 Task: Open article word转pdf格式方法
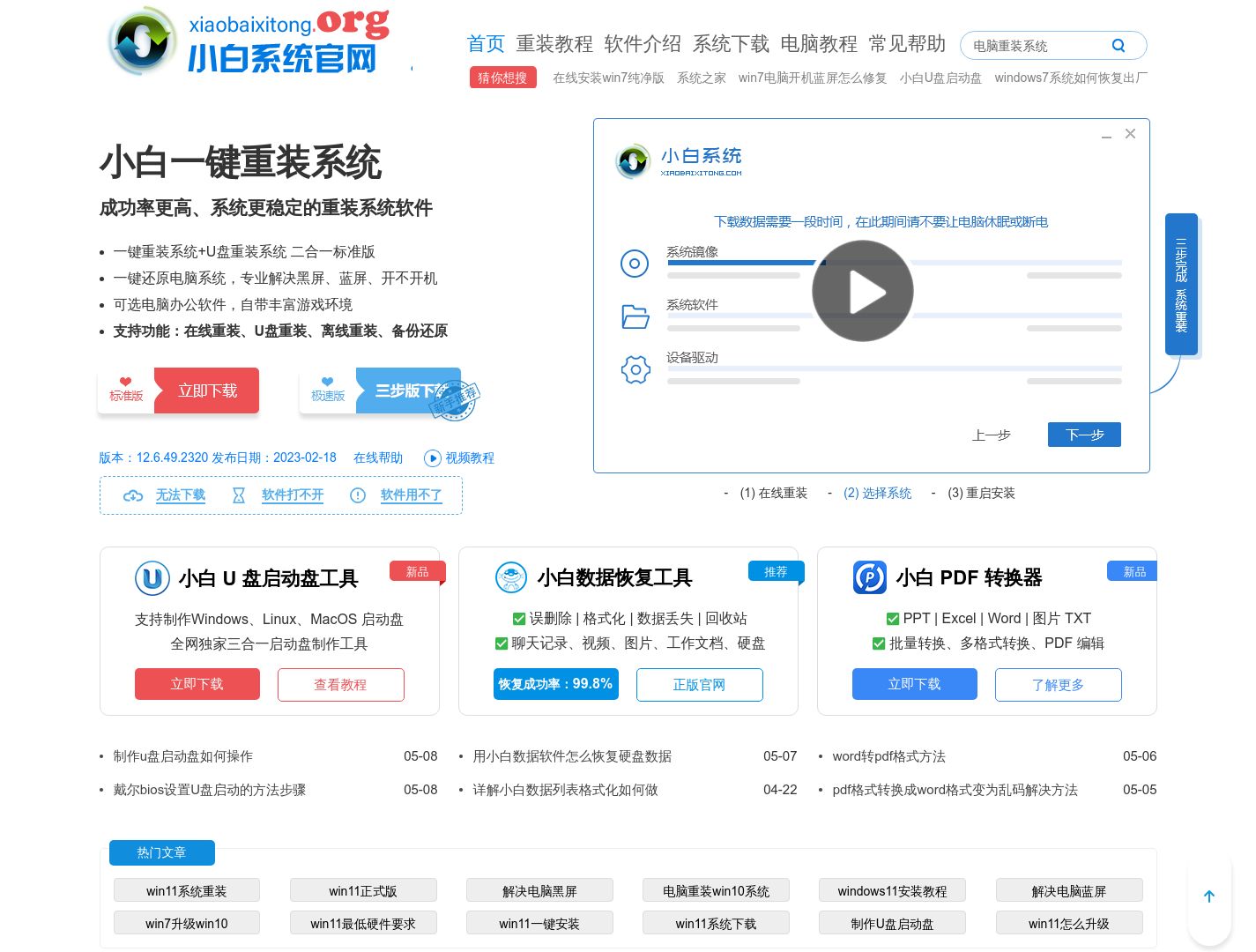(x=888, y=756)
